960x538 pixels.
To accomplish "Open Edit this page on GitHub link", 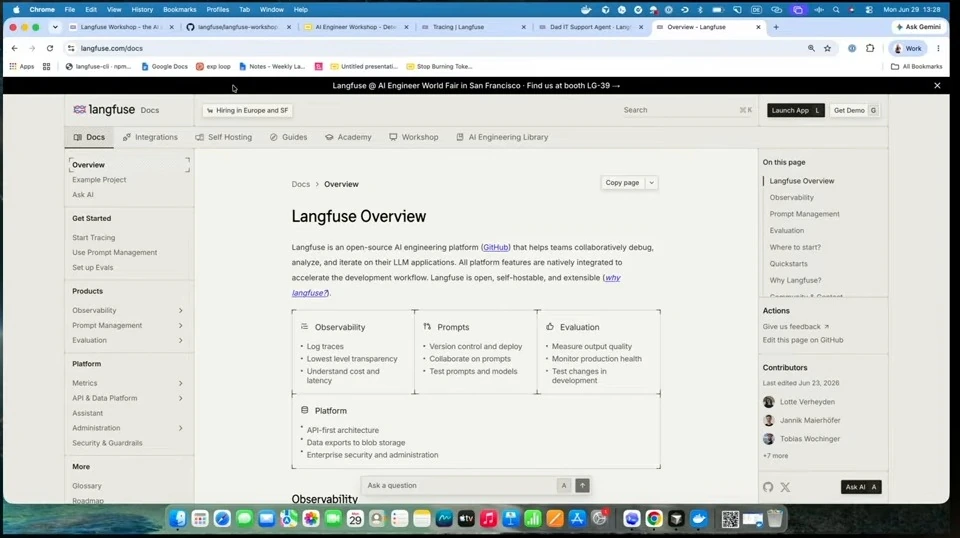I will tap(803, 340).
